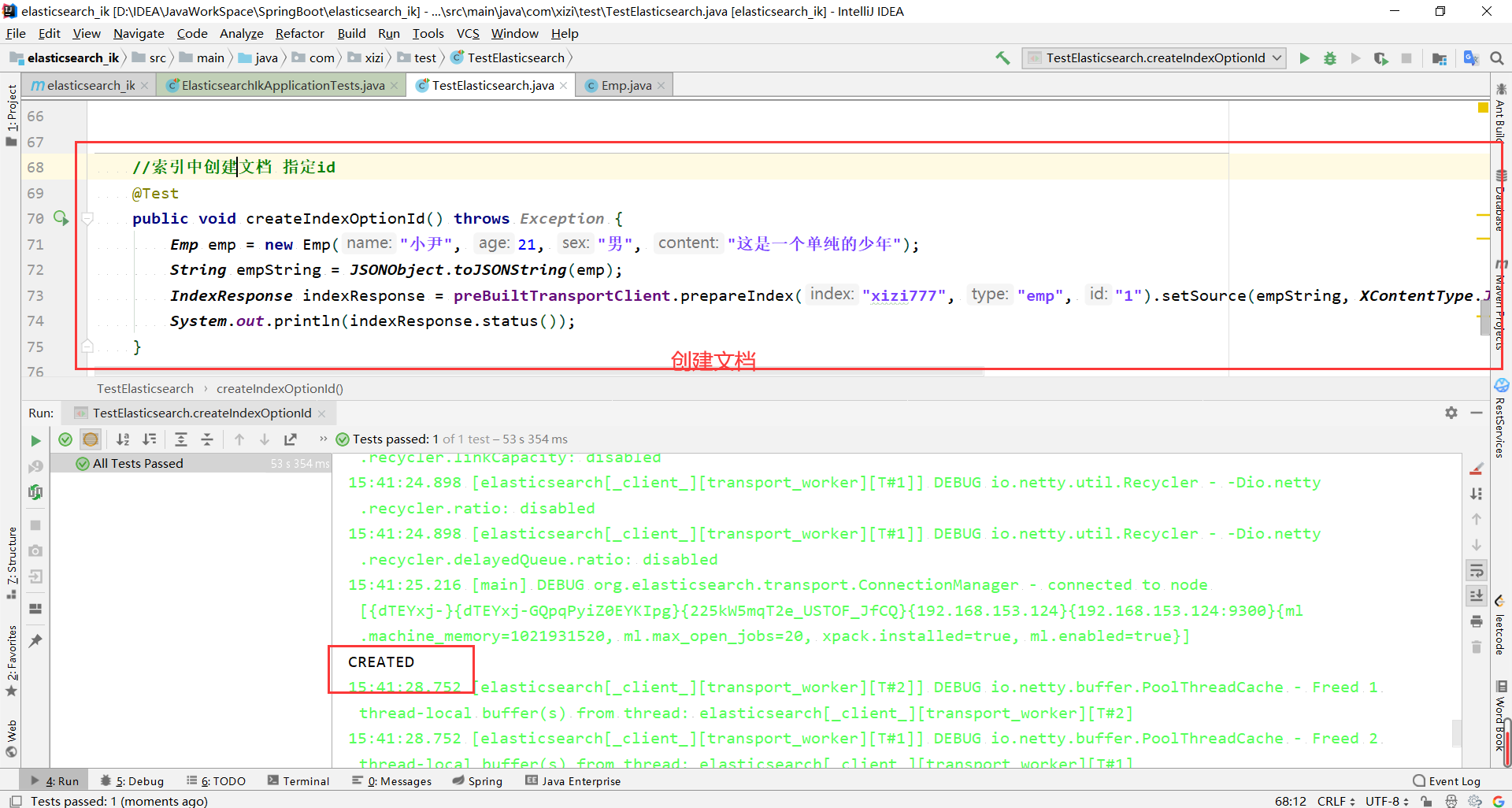
Task: Rerun test in Run panel
Action: pyautogui.click(x=35, y=440)
